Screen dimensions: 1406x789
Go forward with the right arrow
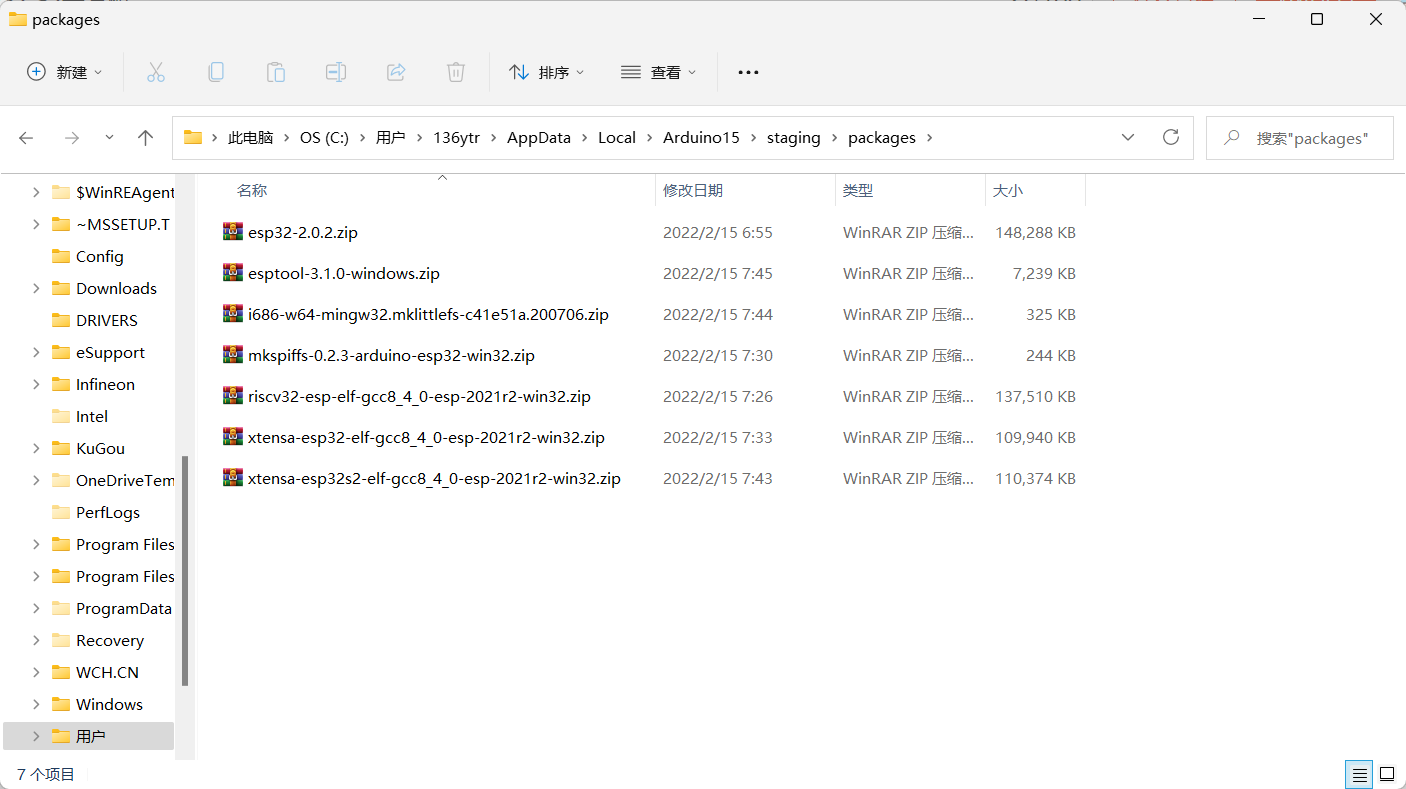tap(71, 138)
